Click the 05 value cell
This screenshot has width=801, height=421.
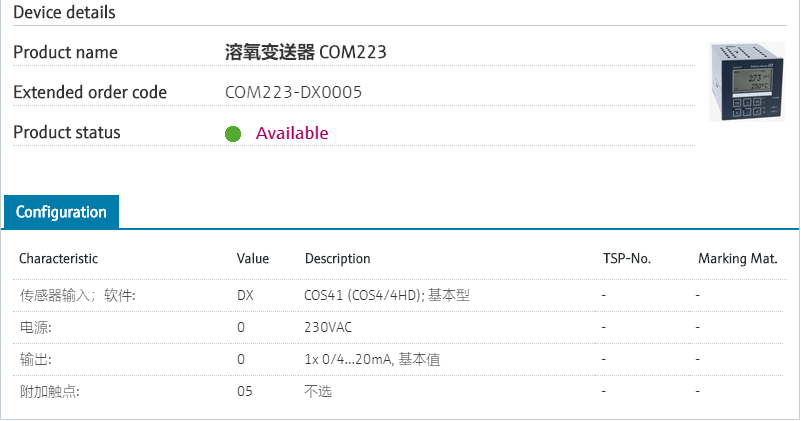pos(245,391)
